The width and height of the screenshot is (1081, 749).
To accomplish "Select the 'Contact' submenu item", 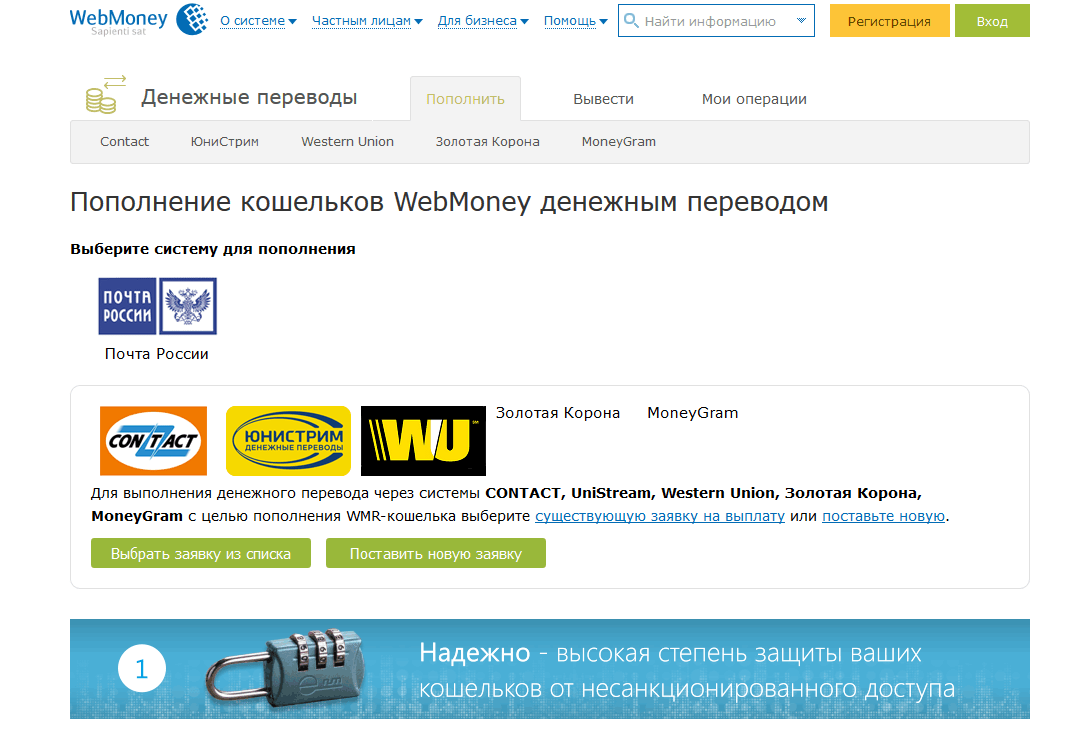I will tap(124, 141).
